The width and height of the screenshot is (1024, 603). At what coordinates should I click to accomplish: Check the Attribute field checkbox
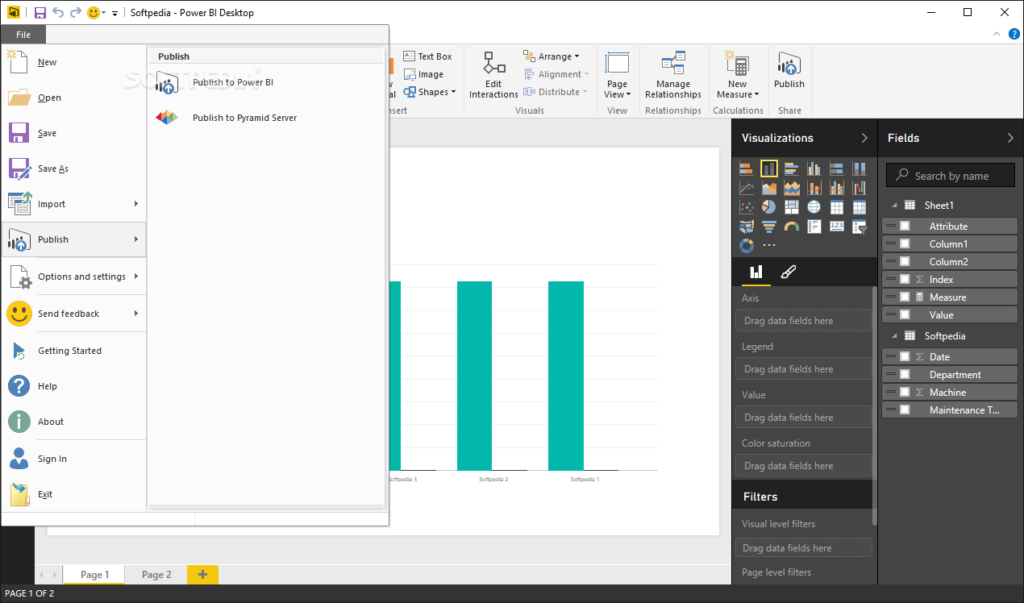pyautogui.click(x=903, y=225)
